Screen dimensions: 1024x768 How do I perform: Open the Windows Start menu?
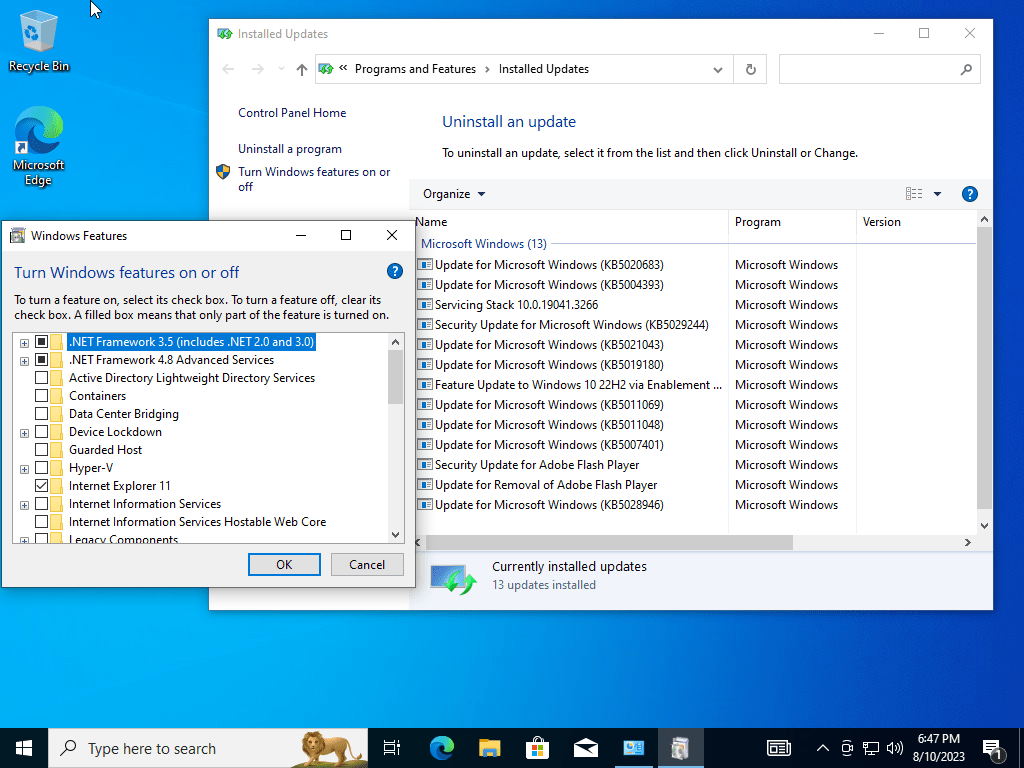(x=24, y=748)
